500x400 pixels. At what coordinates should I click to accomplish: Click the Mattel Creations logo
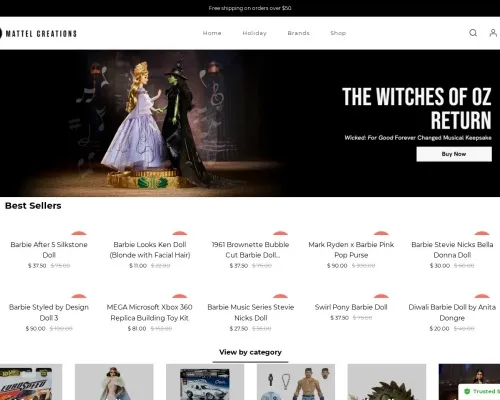point(38,33)
